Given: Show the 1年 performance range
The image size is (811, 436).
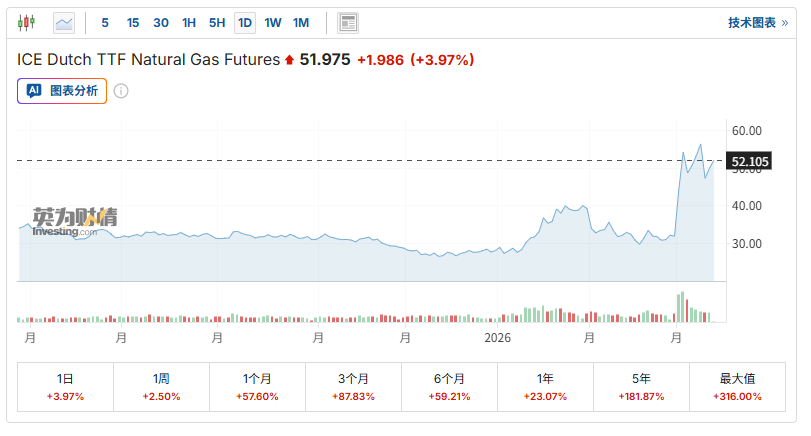Looking at the screenshot, I should [545, 387].
